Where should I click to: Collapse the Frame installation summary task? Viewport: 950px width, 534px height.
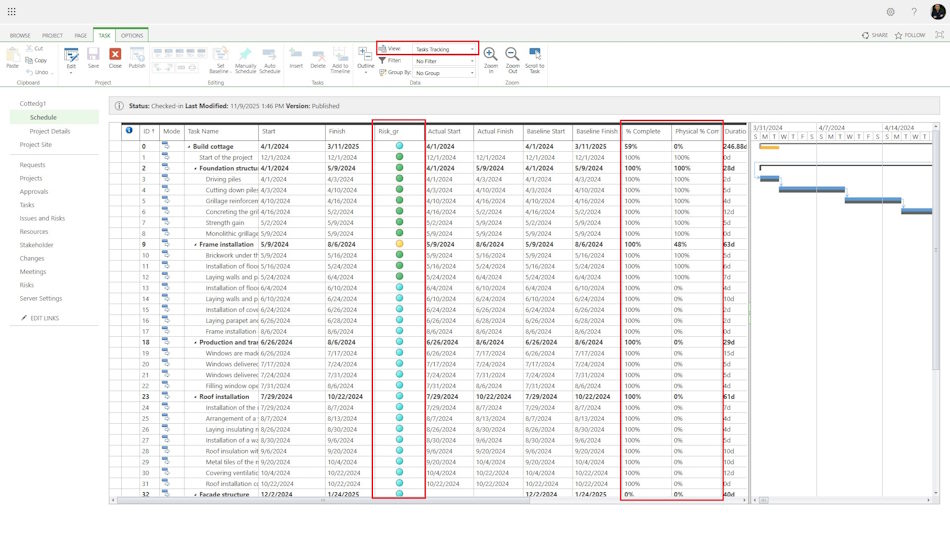(195, 245)
